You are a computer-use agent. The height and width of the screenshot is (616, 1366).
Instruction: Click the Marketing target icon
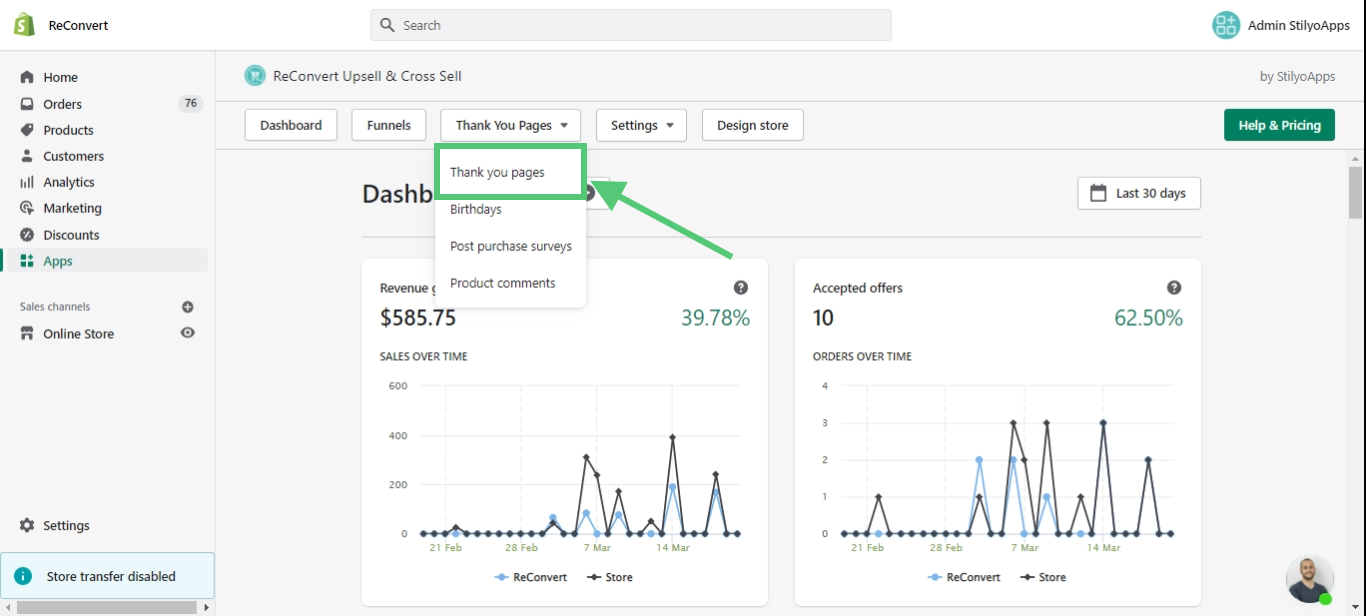27,208
